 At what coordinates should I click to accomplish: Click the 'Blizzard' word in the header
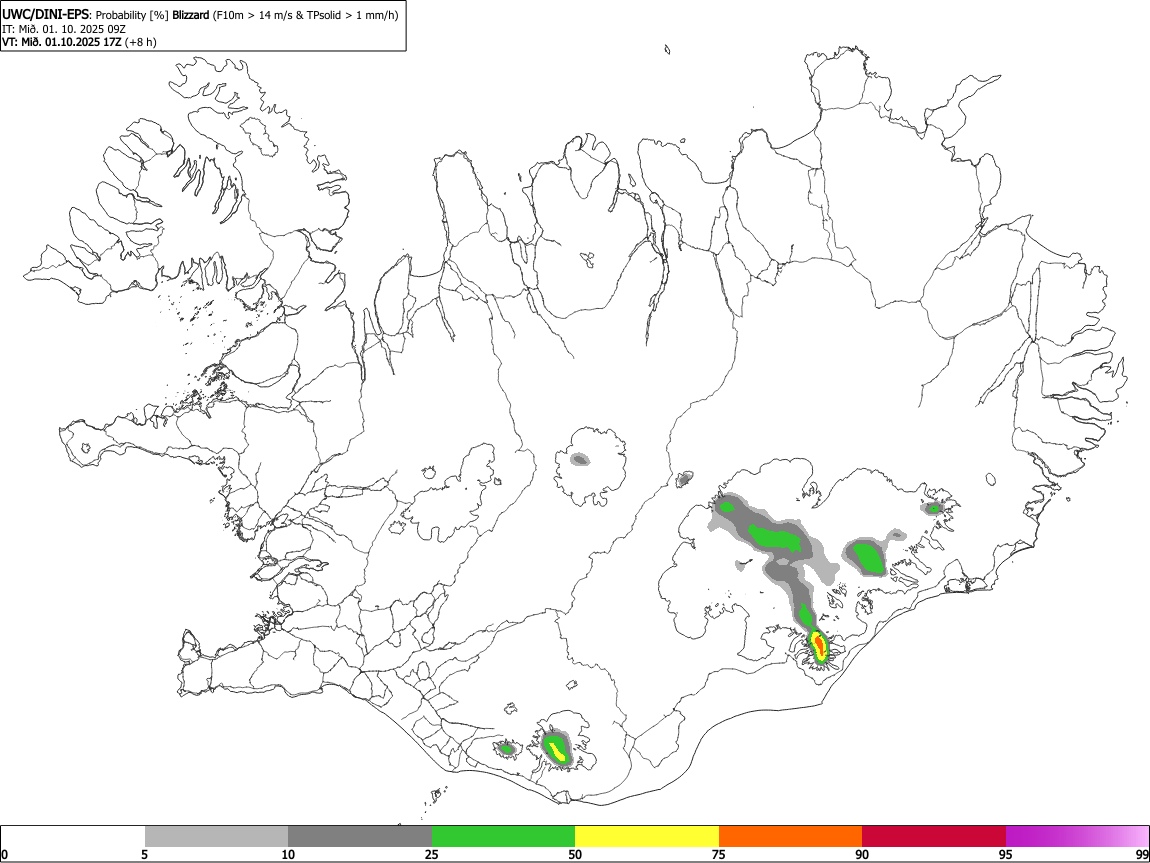click(x=191, y=15)
